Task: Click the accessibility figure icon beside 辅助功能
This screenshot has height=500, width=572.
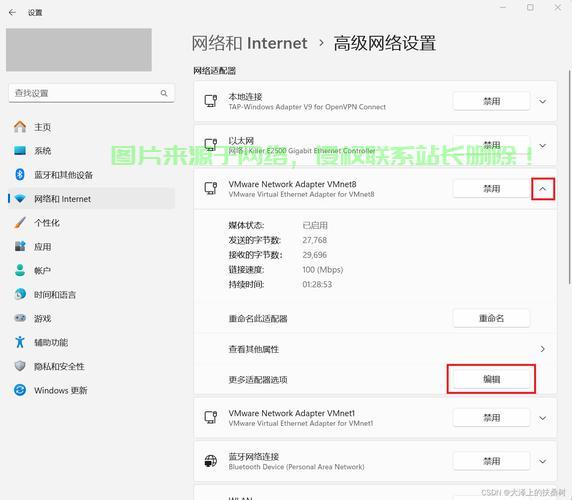Action: tap(20, 342)
